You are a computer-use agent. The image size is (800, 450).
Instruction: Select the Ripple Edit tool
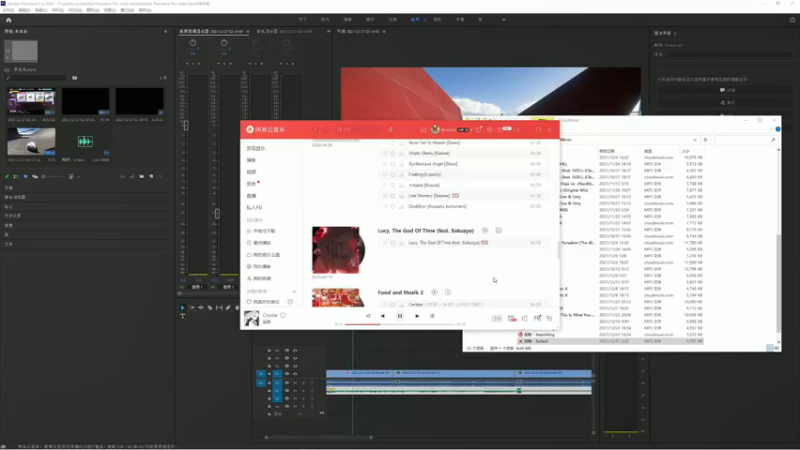pos(201,308)
